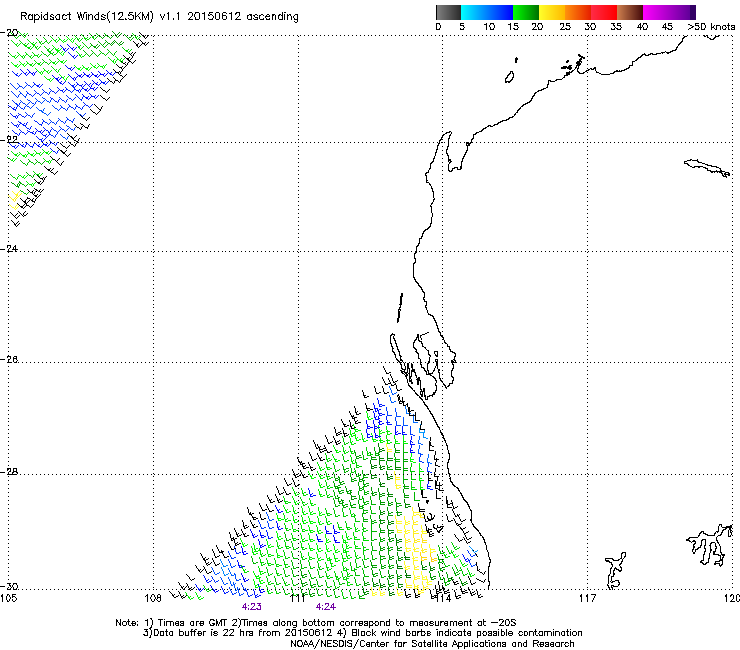The width and height of the screenshot is (740, 650).
Task: Click the purple time label '4:23'
Action: [x=252, y=607]
